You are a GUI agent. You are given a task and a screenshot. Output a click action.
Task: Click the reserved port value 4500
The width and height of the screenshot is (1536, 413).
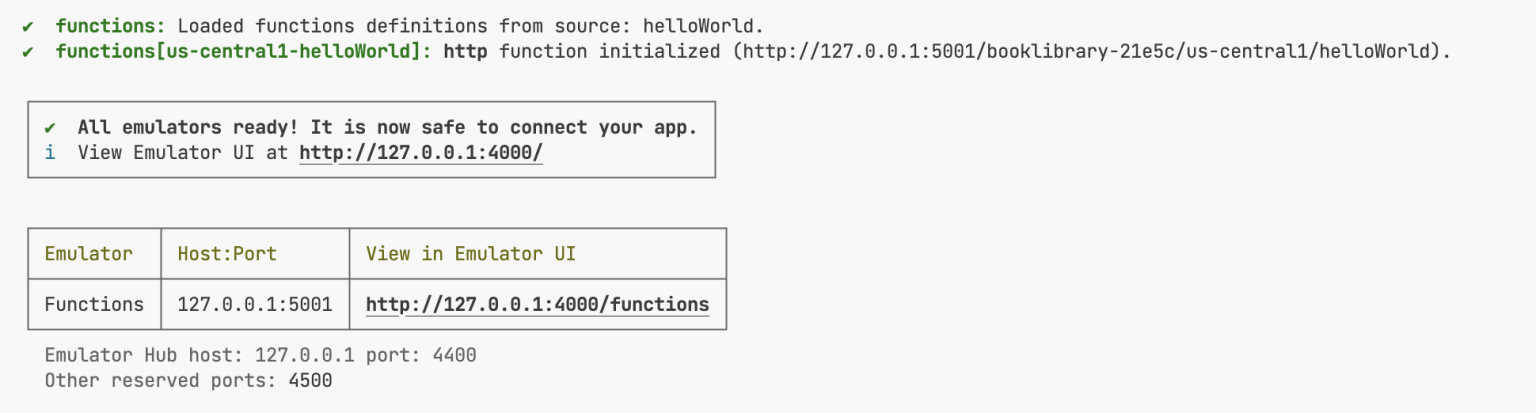tap(310, 381)
